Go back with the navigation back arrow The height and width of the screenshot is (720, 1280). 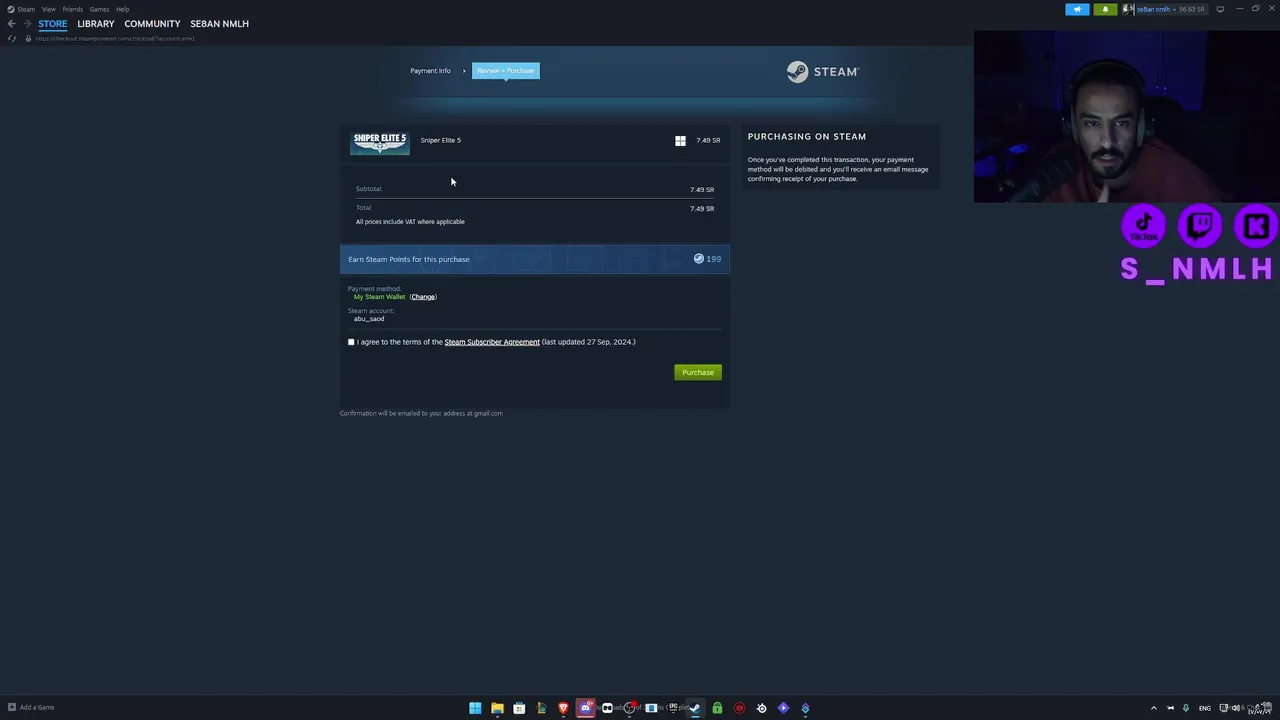pyautogui.click(x=11, y=23)
